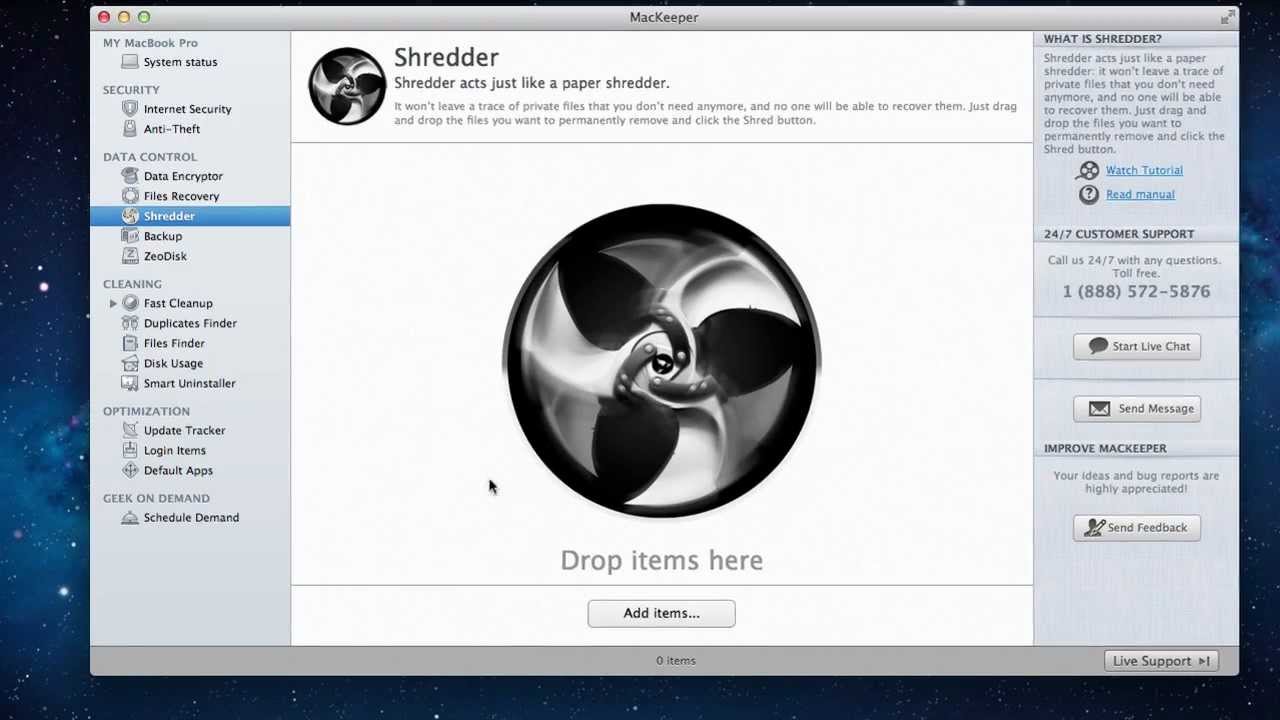This screenshot has width=1280, height=720.
Task: Click the Data Encryptor icon
Action: (x=130, y=176)
